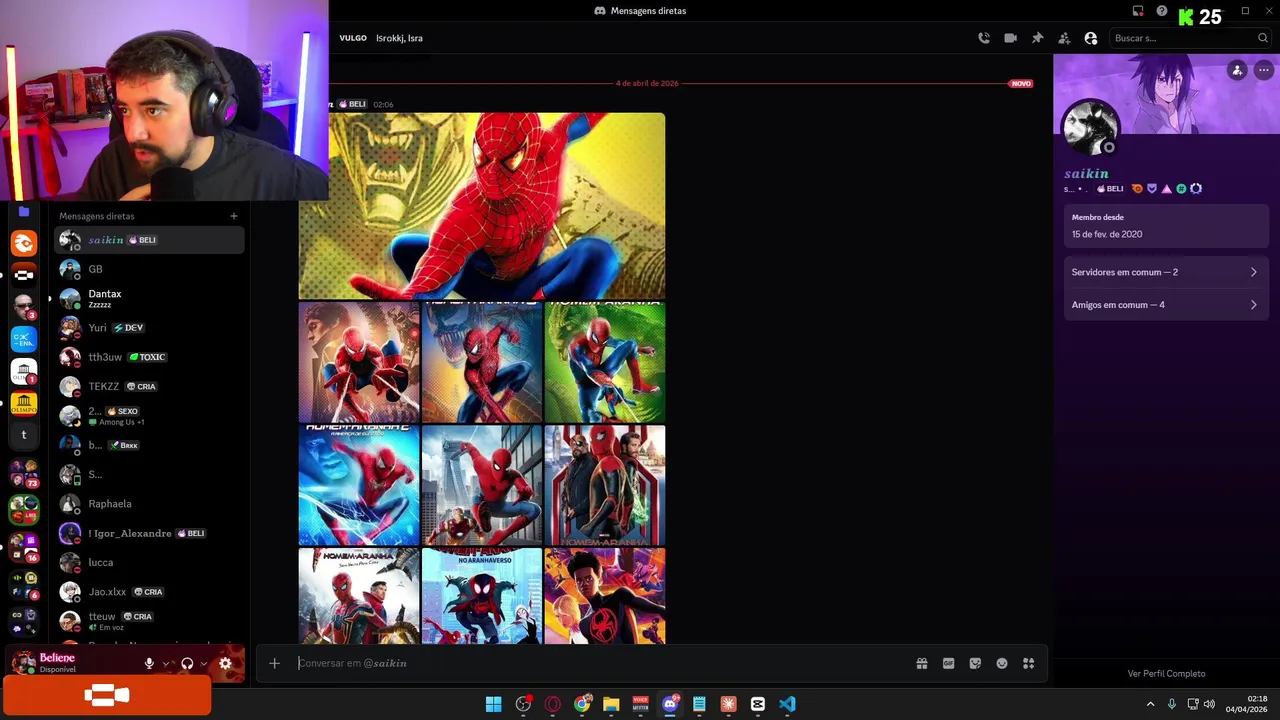The height and width of the screenshot is (720, 1280).
Task: Open pinned messages
Action: 1037,38
